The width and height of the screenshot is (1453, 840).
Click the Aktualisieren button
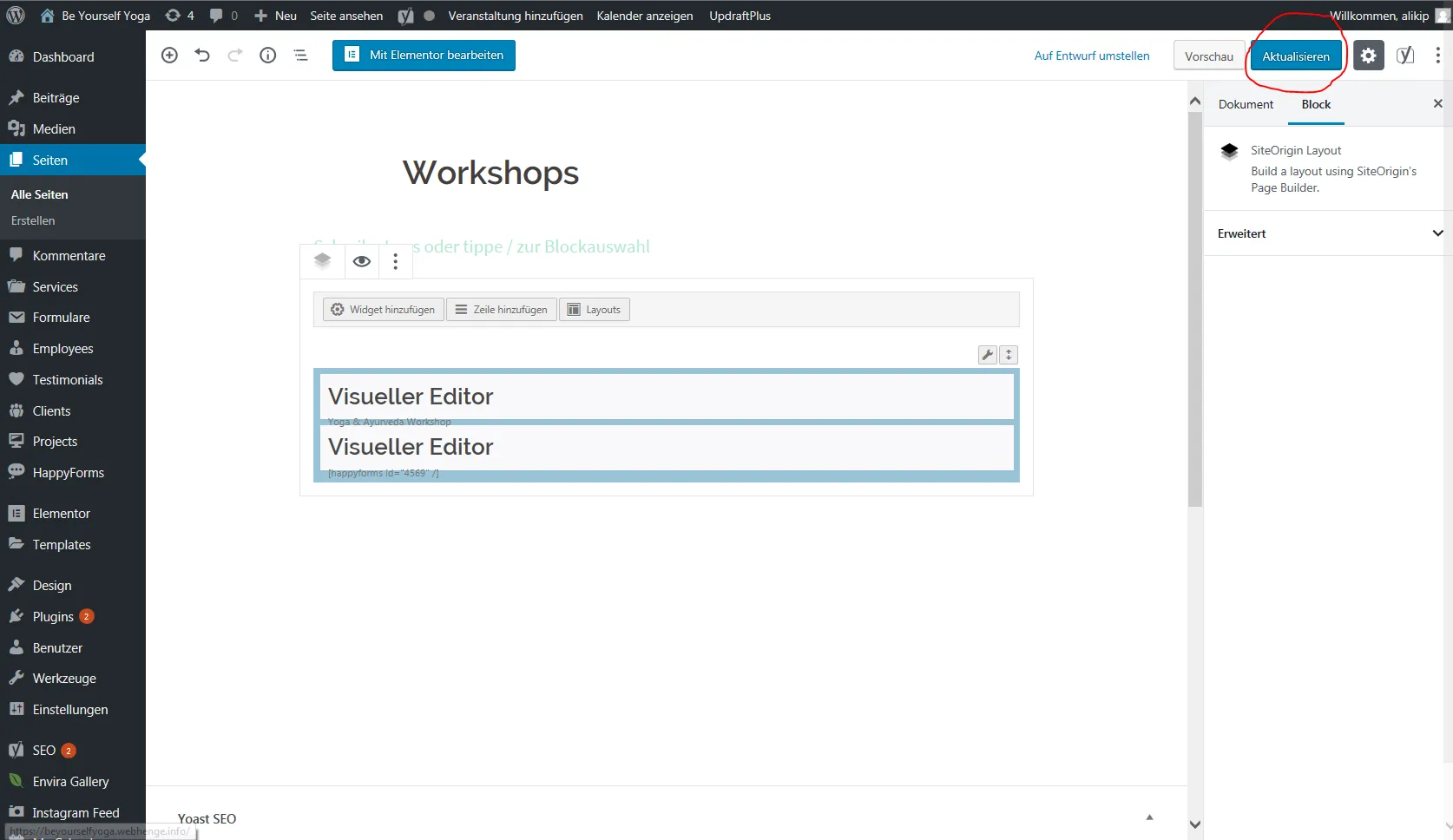[1296, 56]
